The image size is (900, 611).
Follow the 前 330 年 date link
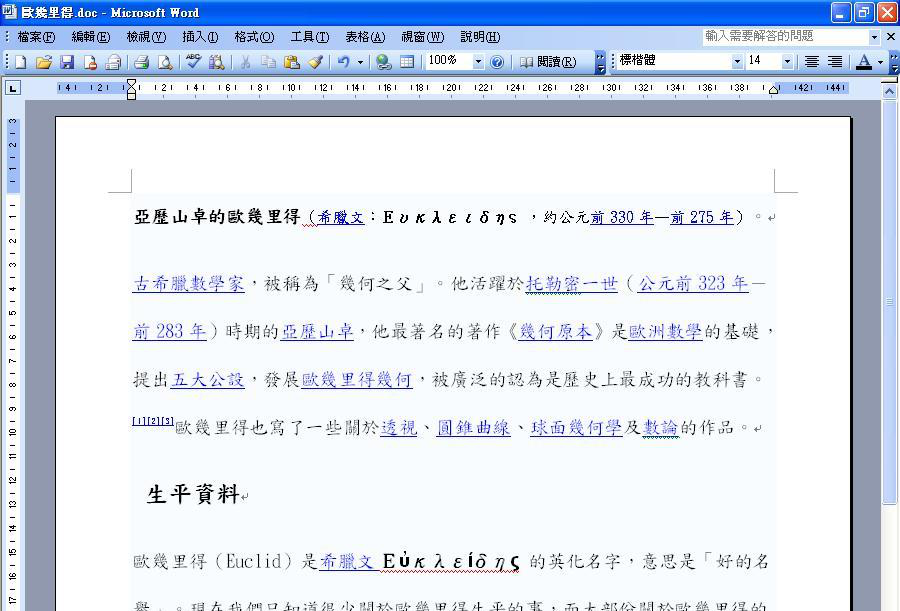pos(622,218)
